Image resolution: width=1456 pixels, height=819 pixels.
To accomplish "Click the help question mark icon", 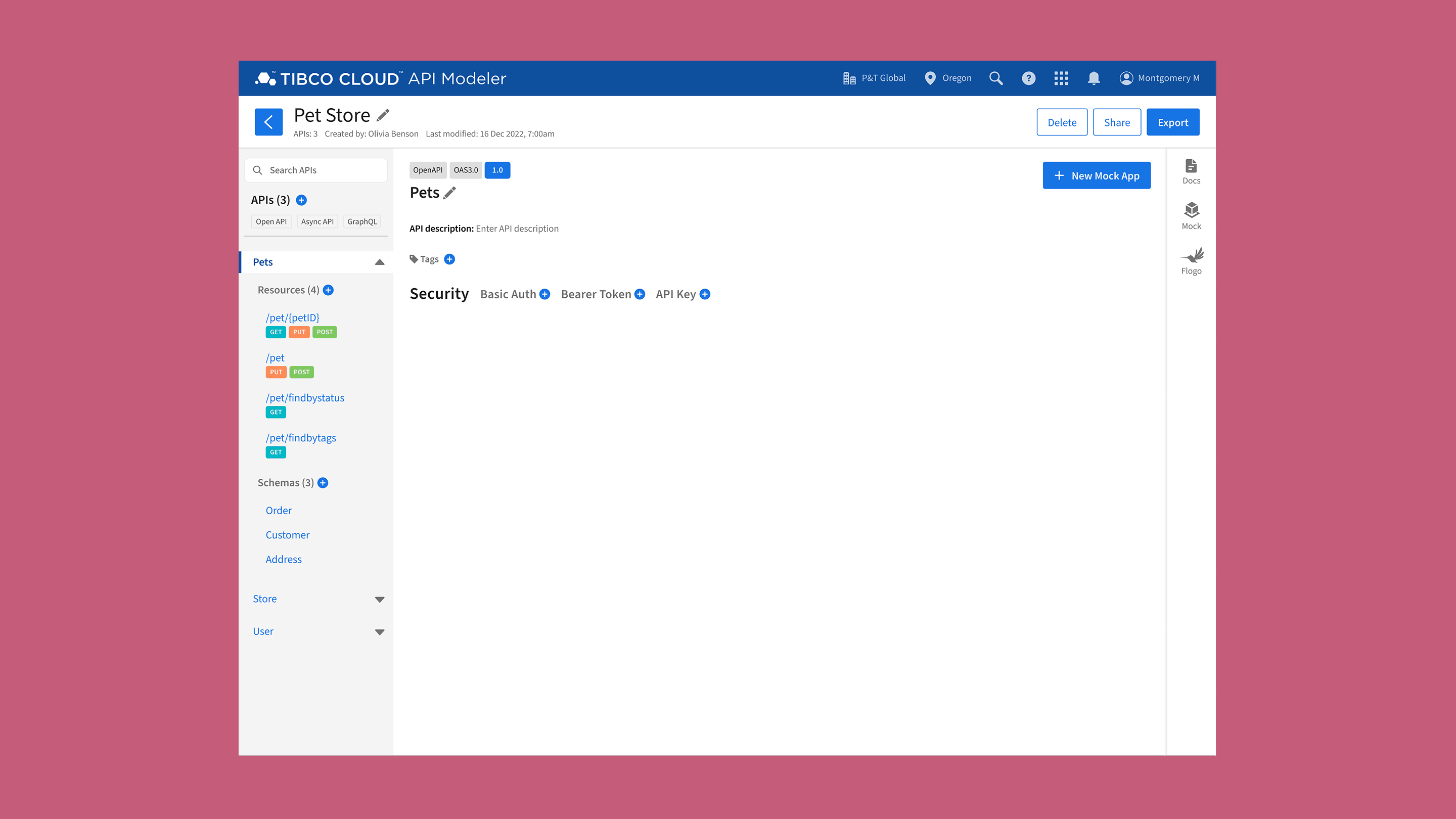I will point(1028,78).
